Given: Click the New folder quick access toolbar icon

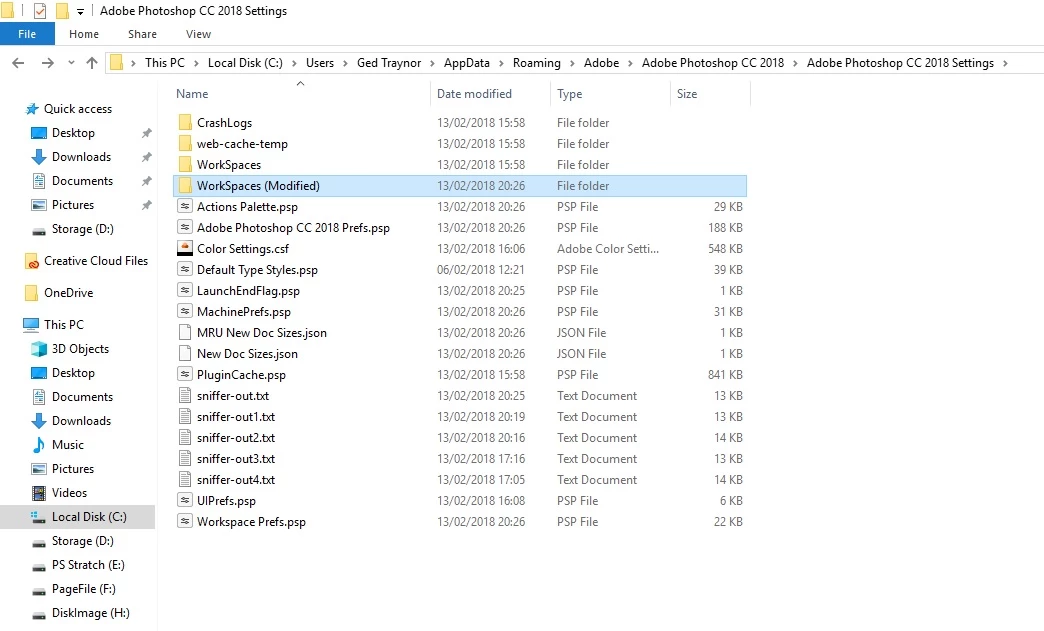Looking at the screenshot, I should point(62,11).
